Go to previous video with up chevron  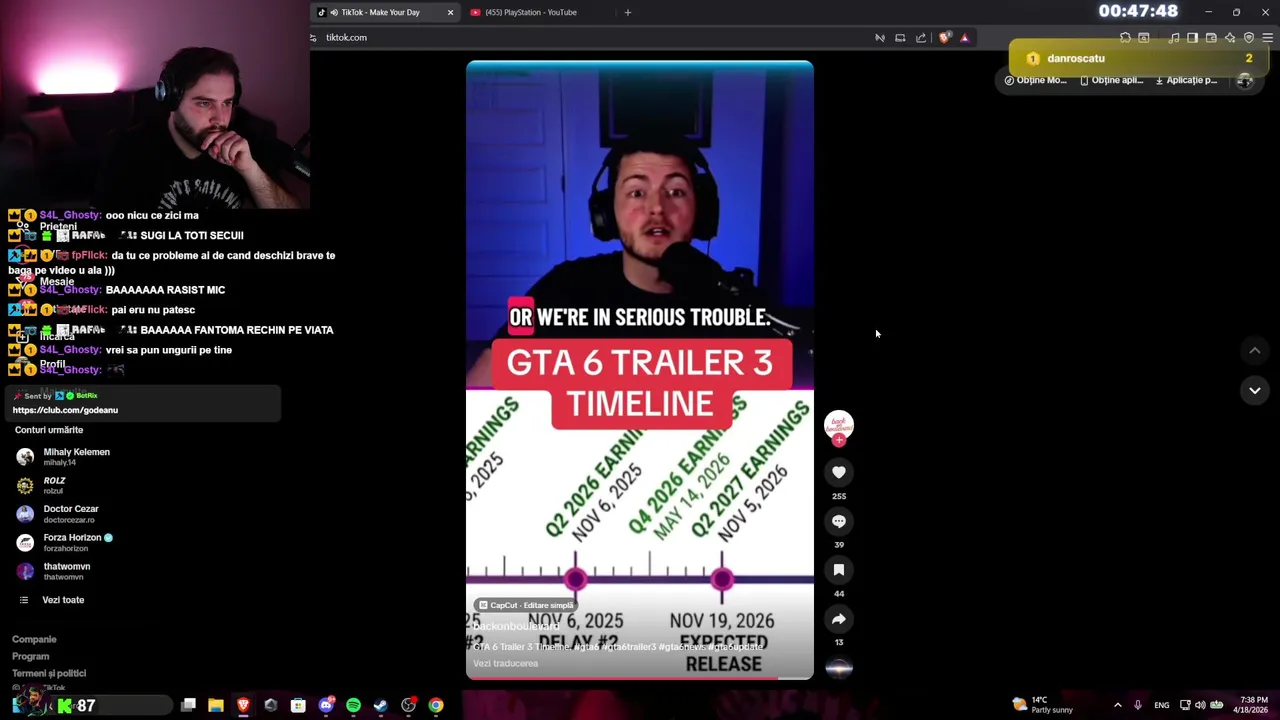(1254, 350)
